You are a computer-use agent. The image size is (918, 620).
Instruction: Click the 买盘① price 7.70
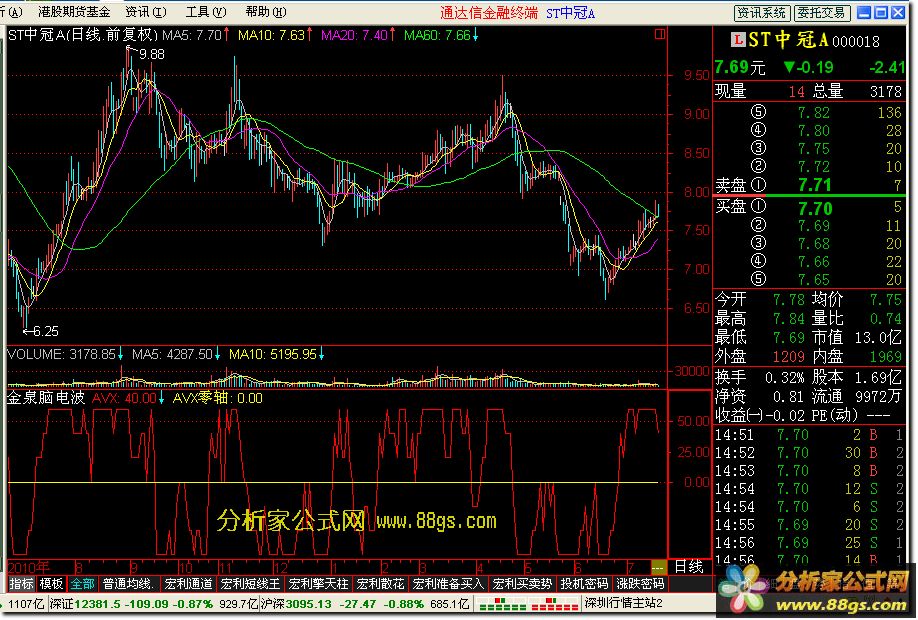(815, 208)
